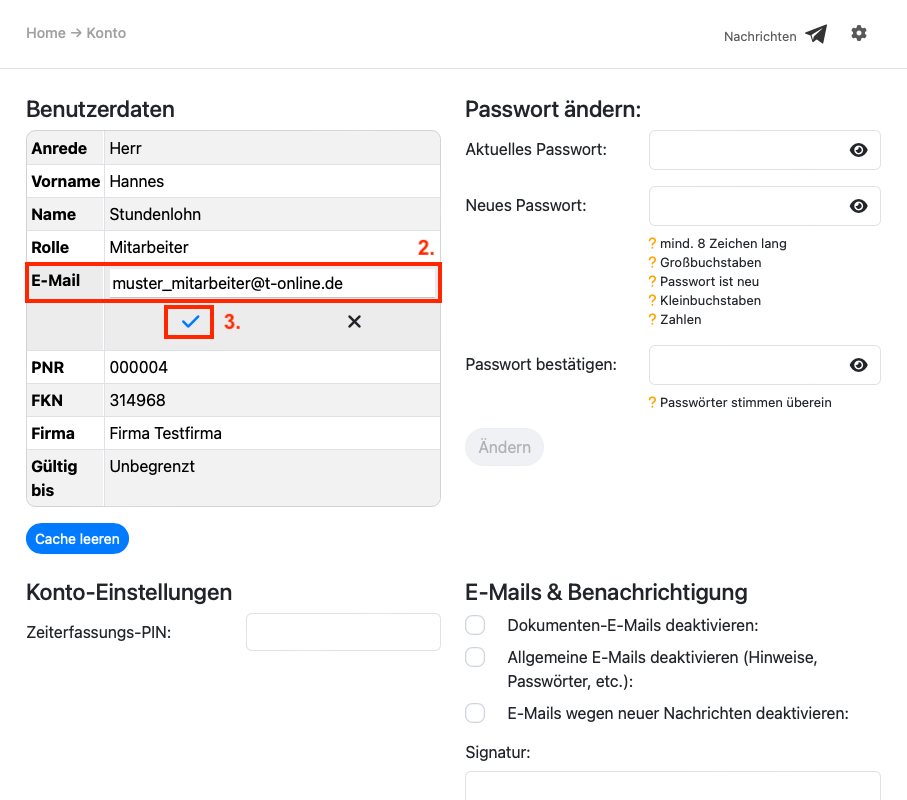The height and width of the screenshot is (800, 907).
Task: Click the Ändern password button
Action: [504, 447]
